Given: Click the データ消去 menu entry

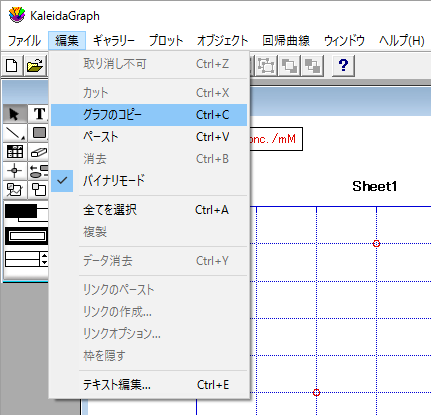Looking at the screenshot, I should tap(149, 261).
